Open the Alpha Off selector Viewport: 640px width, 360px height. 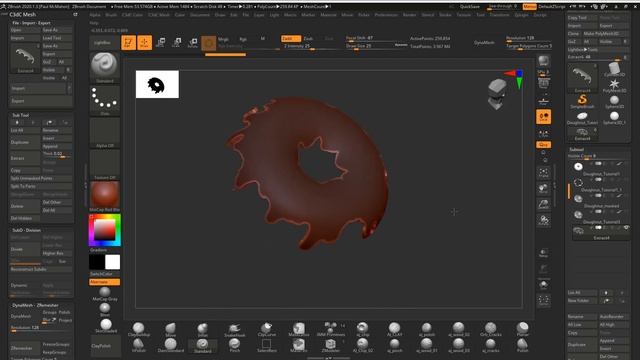[104, 133]
